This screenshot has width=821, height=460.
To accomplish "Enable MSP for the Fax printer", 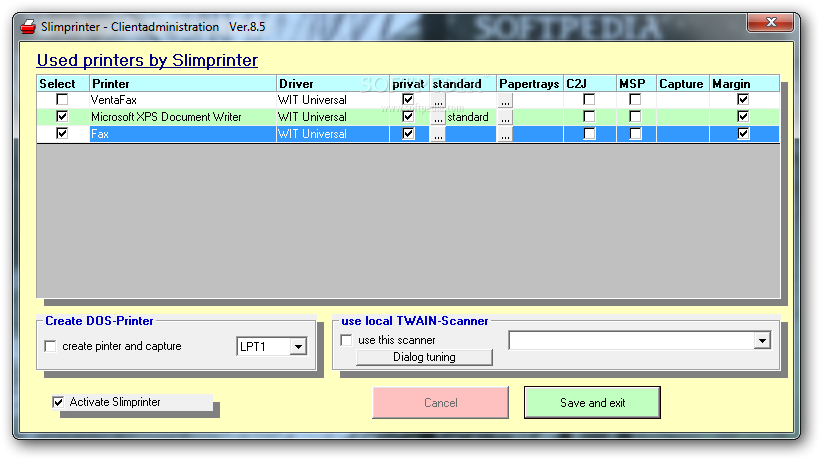I will (x=635, y=133).
